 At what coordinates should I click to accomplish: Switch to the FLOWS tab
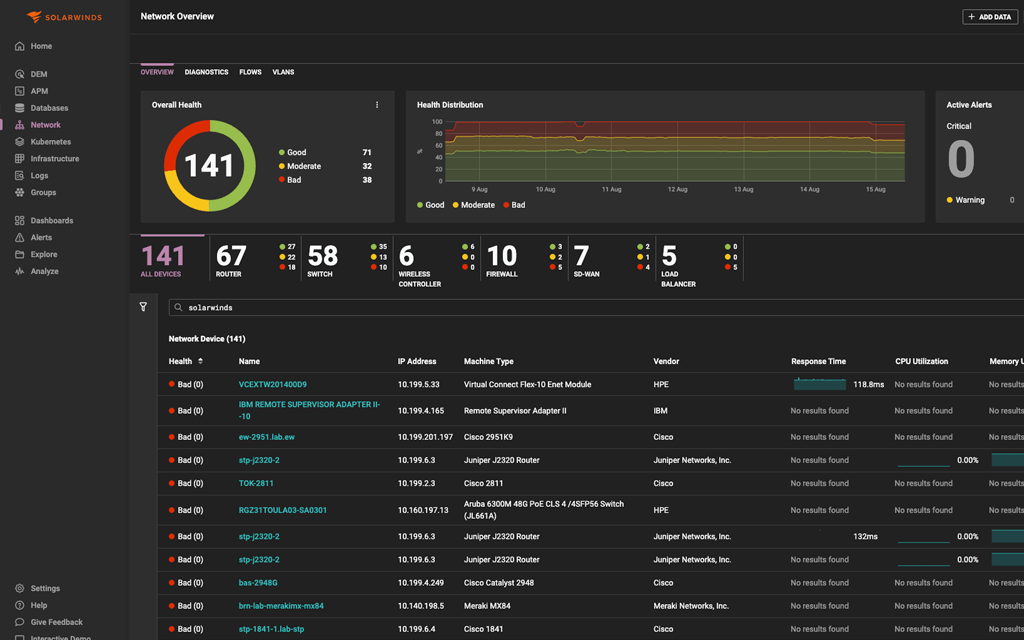pos(250,71)
